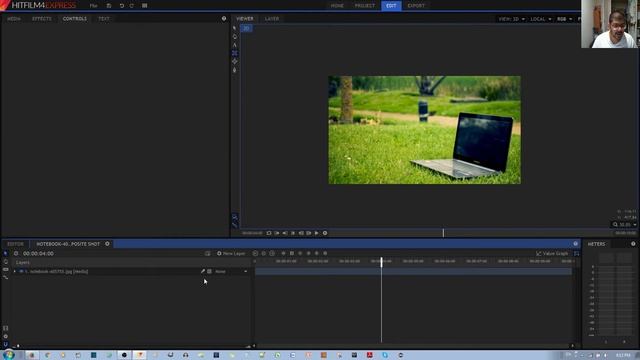The height and width of the screenshot is (360, 640).
Task: Click the layer dimension cube icon
Action: [209, 271]
